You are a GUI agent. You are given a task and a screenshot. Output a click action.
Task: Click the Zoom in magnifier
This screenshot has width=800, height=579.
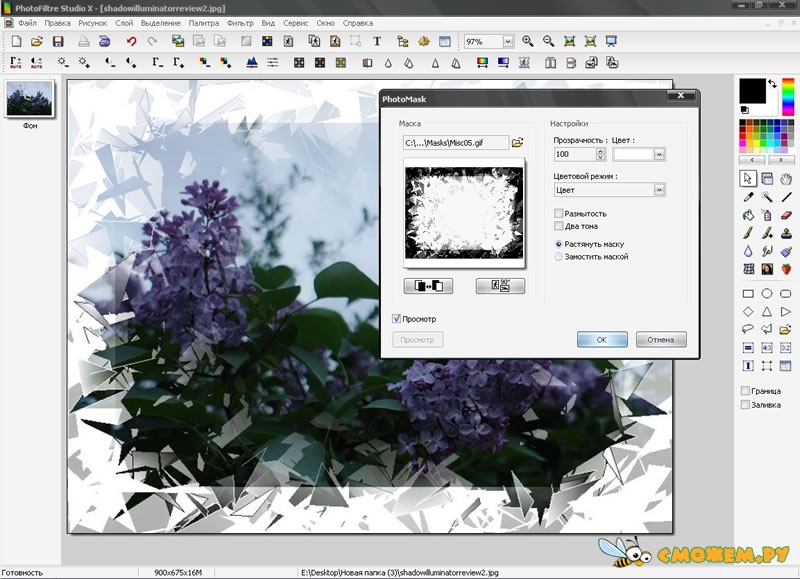528,41
